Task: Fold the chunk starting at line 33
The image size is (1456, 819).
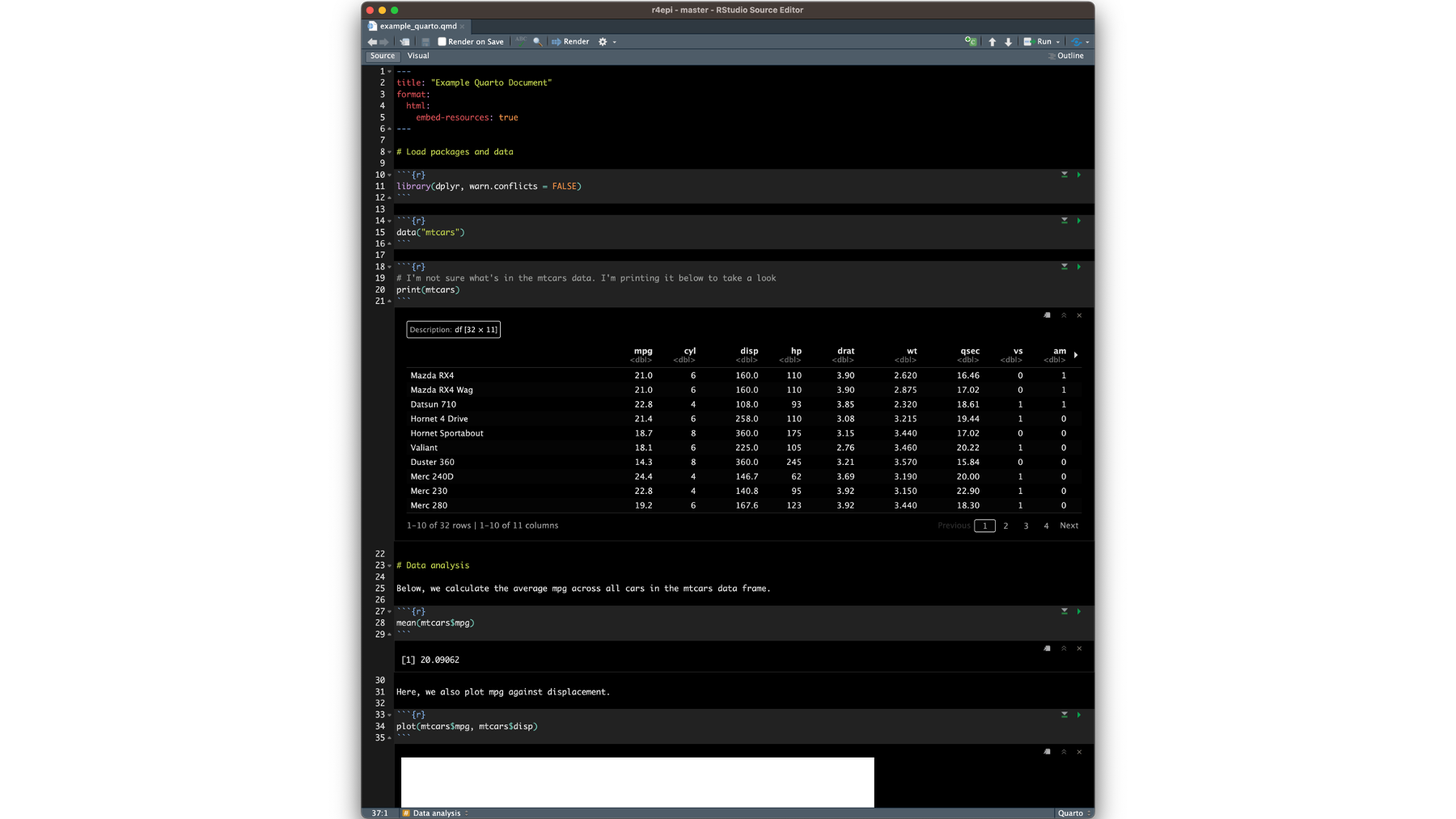Action: pos(390,715)
